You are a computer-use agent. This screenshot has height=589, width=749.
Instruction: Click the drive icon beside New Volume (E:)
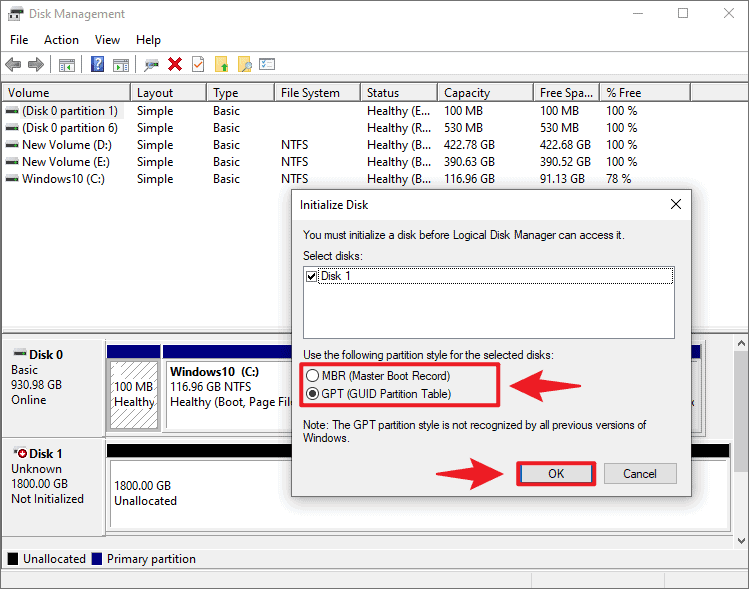tap(12, 162)
